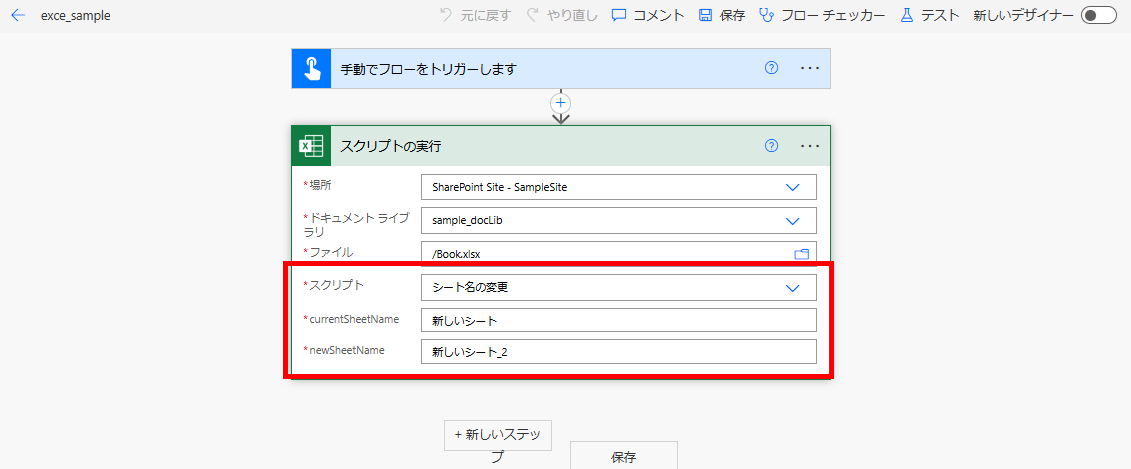The height and width of the screenshot is (469, 1131).
Task: Click コメント in the top toolbar
Action: click(648, 15)
